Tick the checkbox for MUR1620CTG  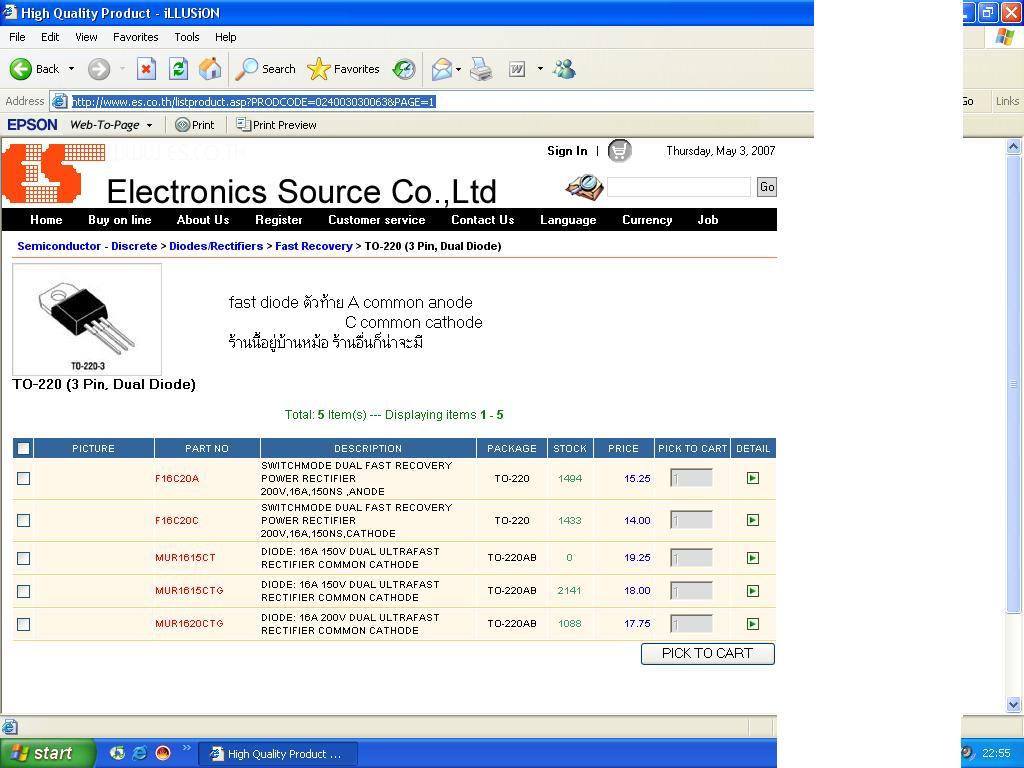point(24,624)
